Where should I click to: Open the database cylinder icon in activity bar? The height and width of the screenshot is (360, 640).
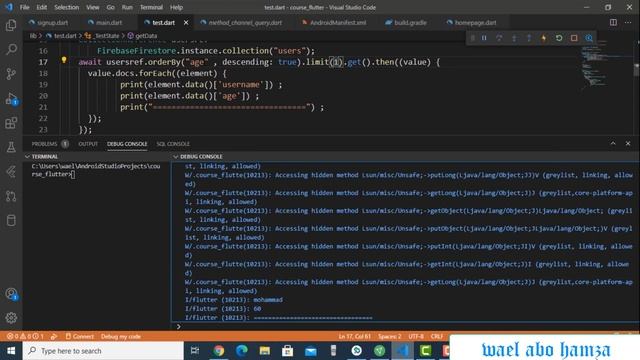11,220
